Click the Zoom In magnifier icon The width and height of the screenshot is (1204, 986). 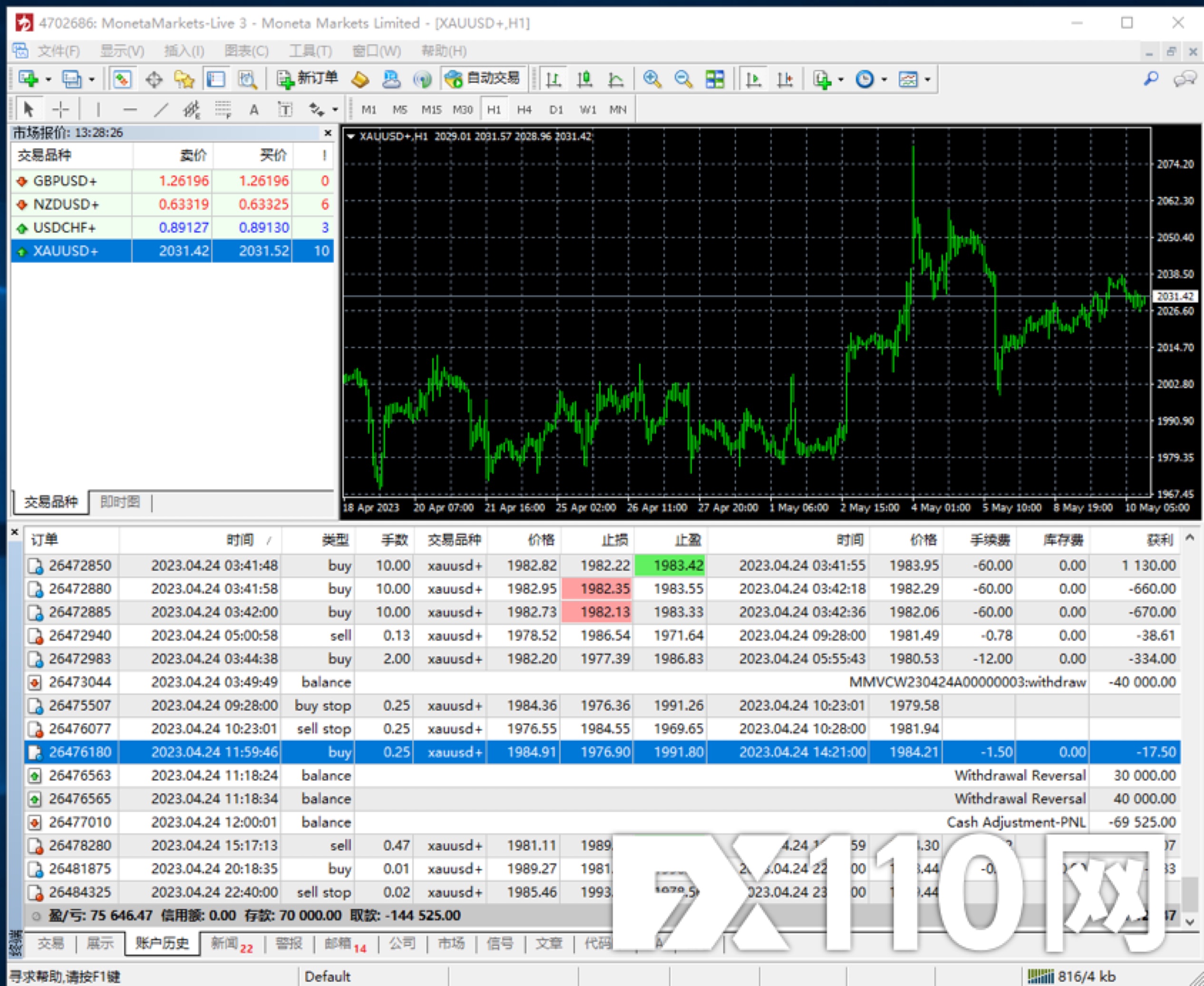coord(652,79)
